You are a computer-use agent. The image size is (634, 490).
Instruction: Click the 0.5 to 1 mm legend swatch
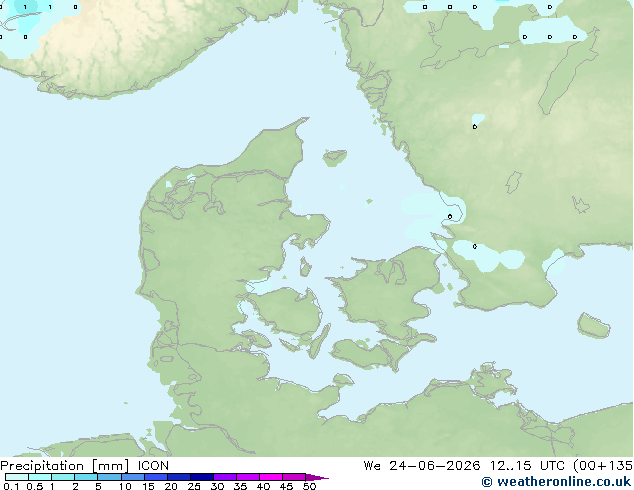[x=40, y=477]
